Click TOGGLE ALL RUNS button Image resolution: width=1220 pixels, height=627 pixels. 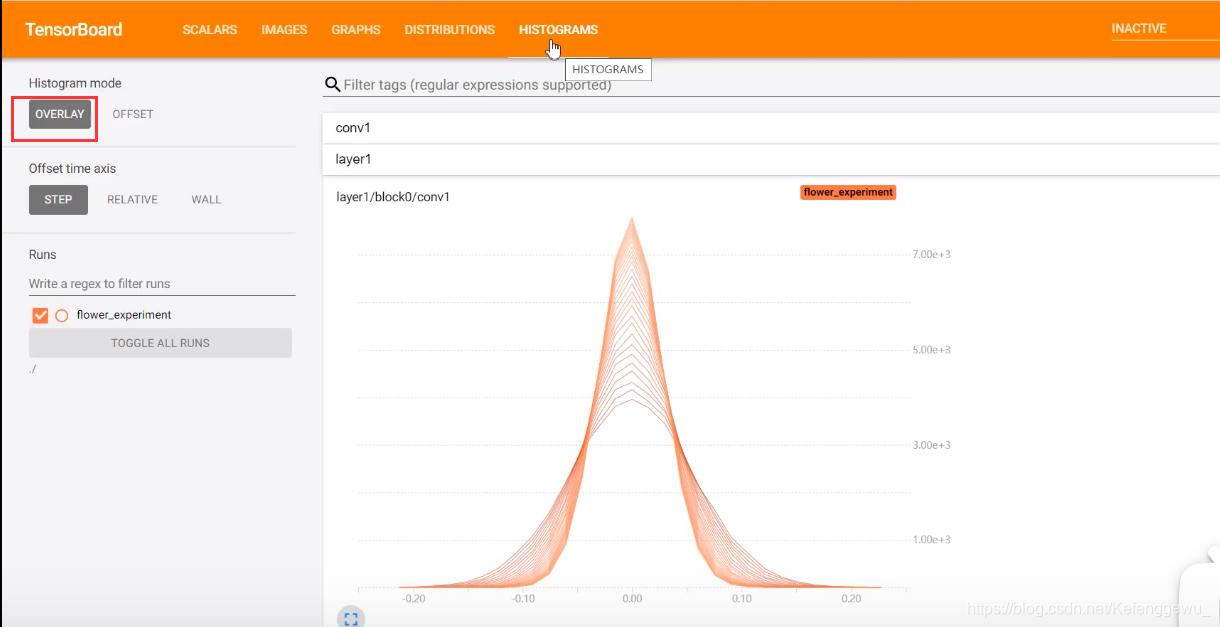click(x=160, y=343)
